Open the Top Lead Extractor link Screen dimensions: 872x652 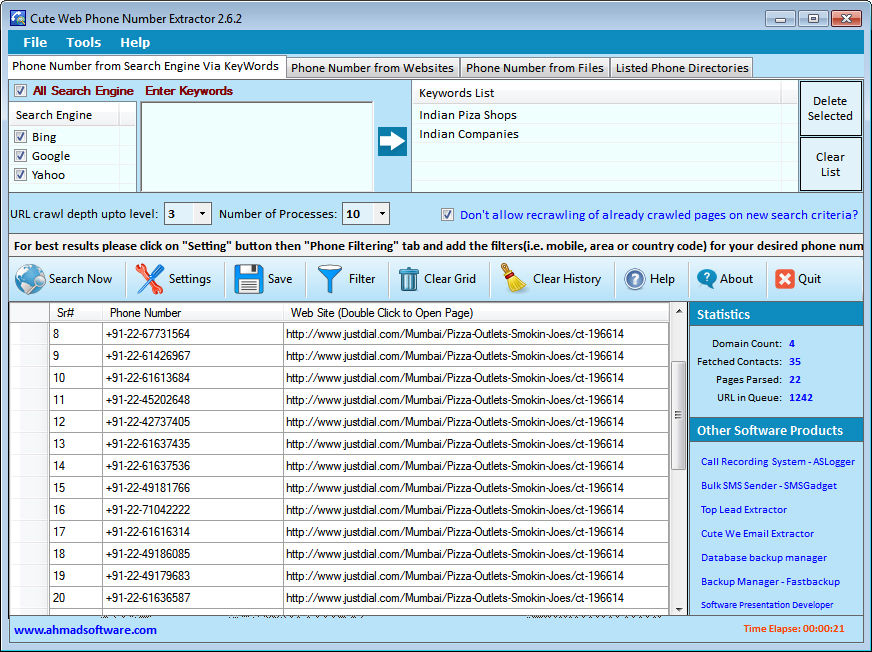point(744,510)
